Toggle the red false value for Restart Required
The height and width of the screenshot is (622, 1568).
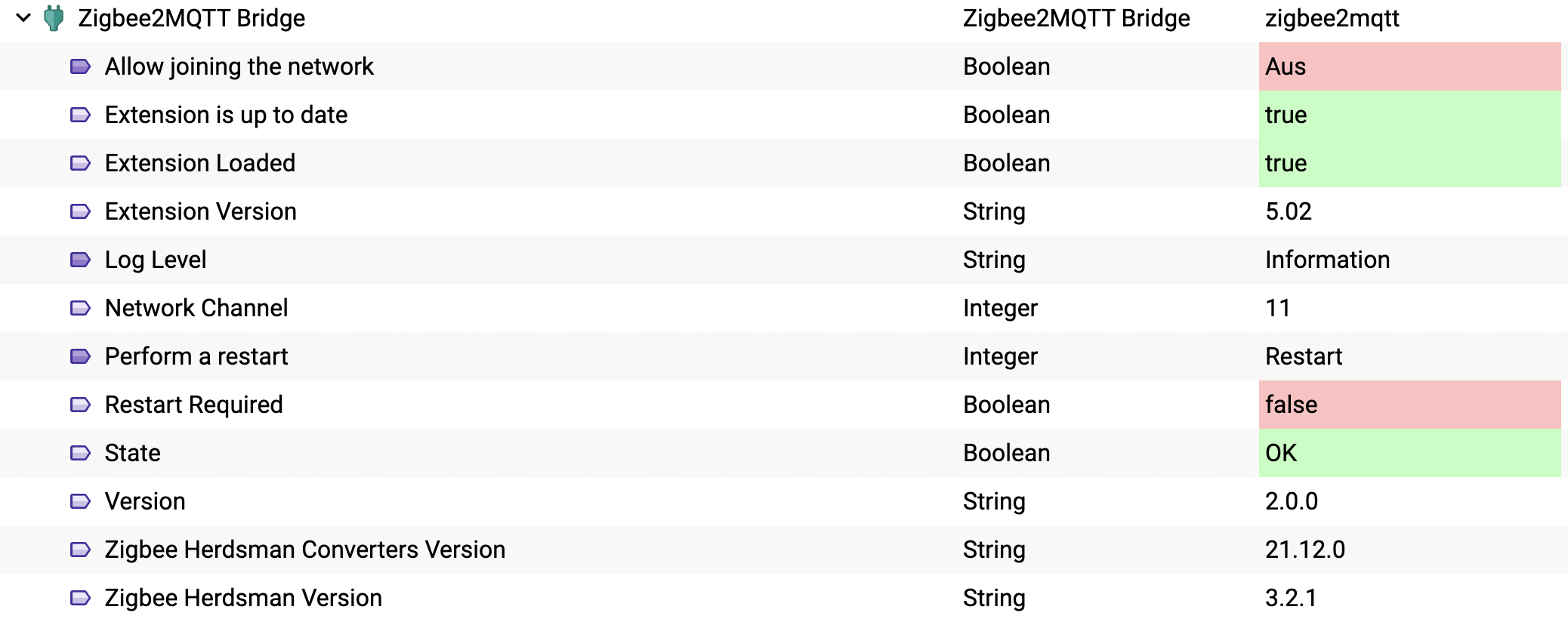tap(1409, 405)
